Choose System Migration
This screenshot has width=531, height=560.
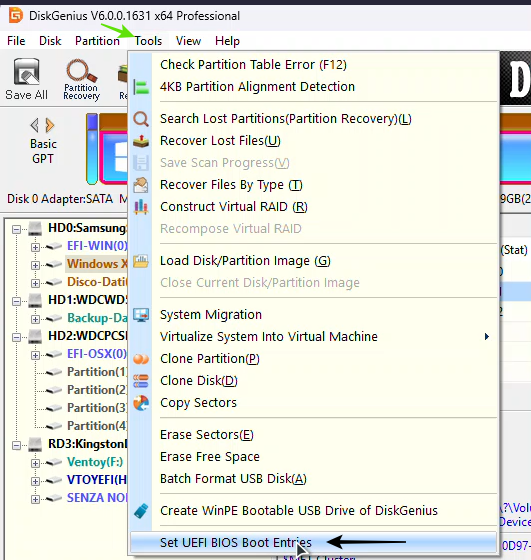click(314, 315)
